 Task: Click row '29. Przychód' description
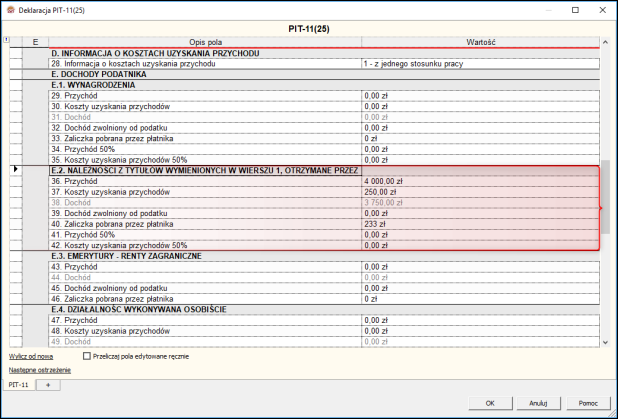point(205,96)
